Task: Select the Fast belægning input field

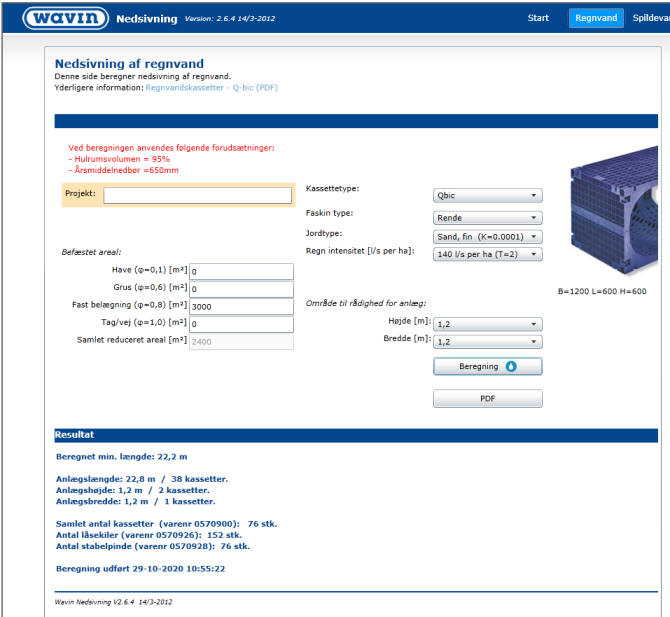Action: (x=240, y=307)
